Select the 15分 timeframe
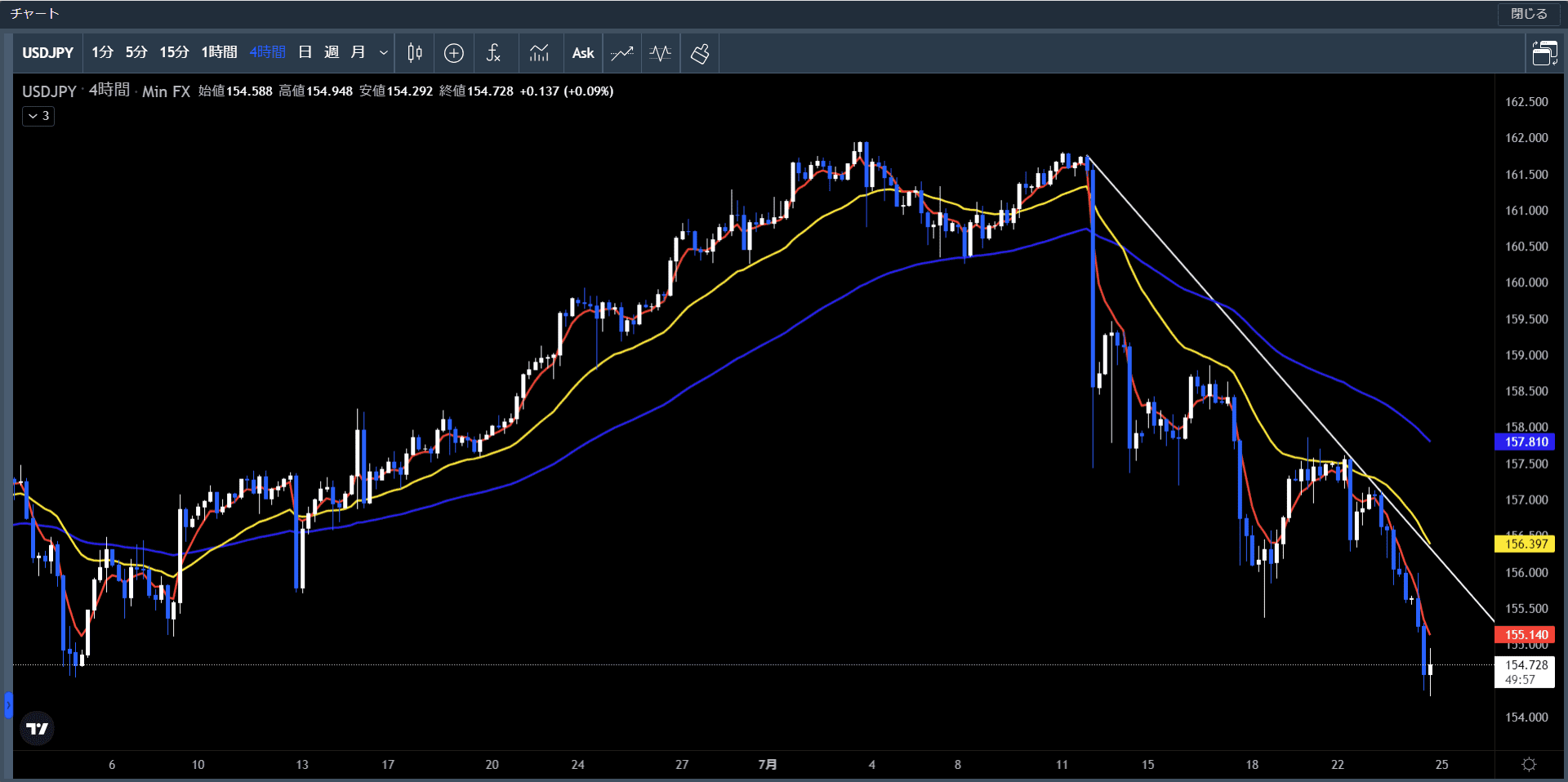The height and width of the screenshot is (782, 1568). coord(174,52)
